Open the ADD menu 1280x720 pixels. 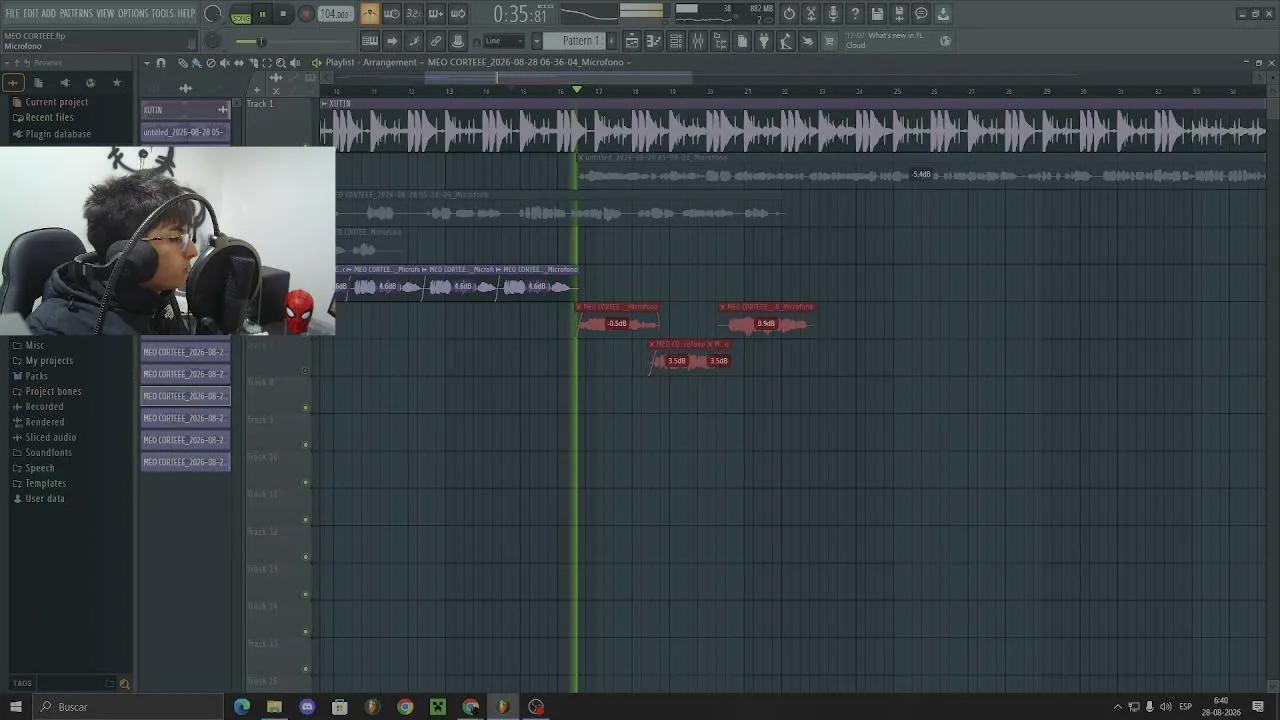[49, 14]
